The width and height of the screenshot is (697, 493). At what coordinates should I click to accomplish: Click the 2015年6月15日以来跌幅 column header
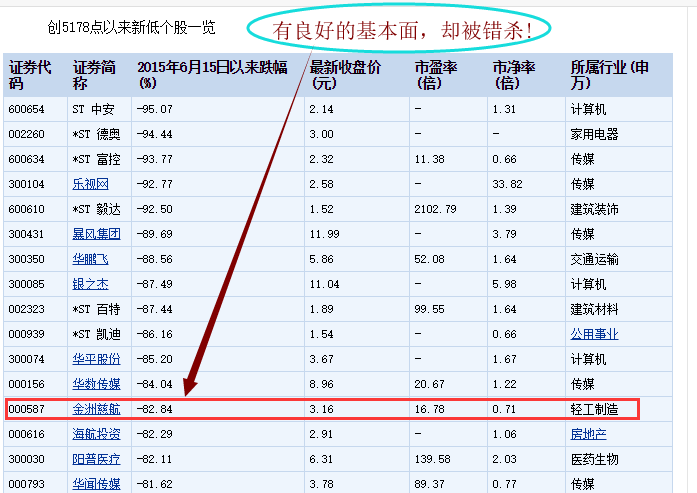pos(212,75)
